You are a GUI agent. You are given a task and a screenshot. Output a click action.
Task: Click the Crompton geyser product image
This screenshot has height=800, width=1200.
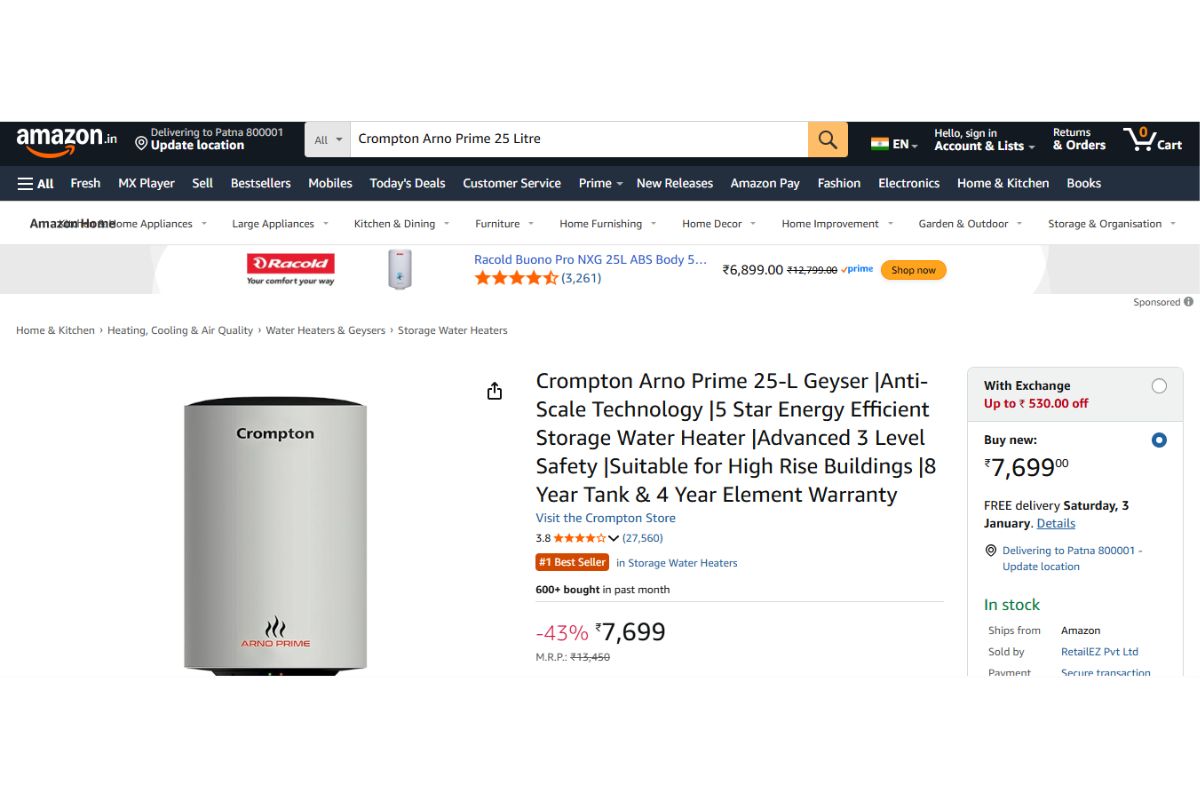click(275, 535)
